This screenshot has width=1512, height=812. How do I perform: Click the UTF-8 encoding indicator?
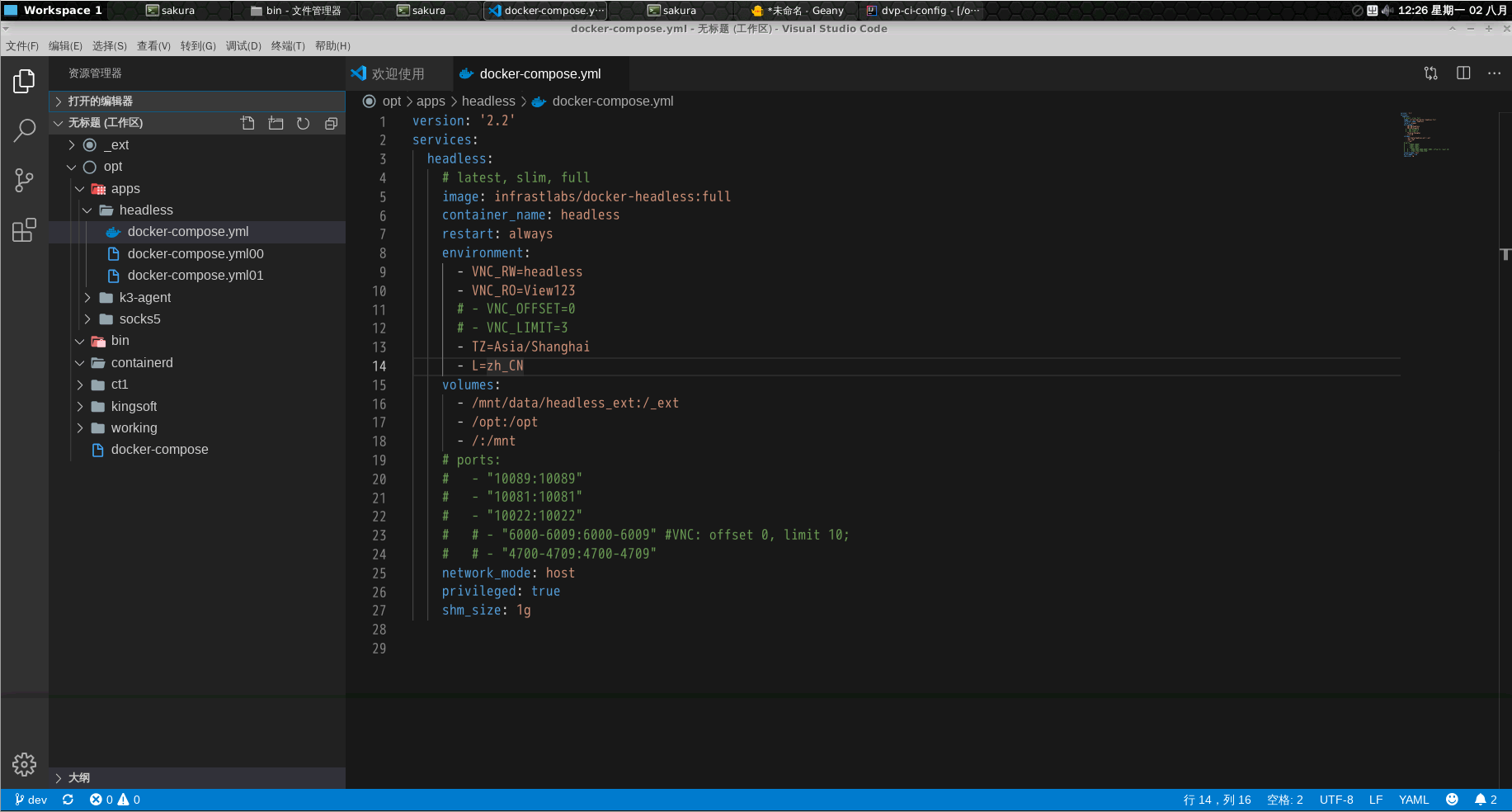[x=1336, y=799]
